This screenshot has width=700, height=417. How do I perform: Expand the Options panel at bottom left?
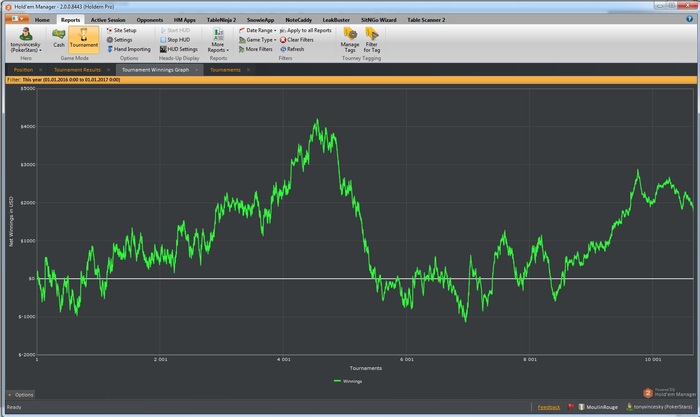(22, 395)
